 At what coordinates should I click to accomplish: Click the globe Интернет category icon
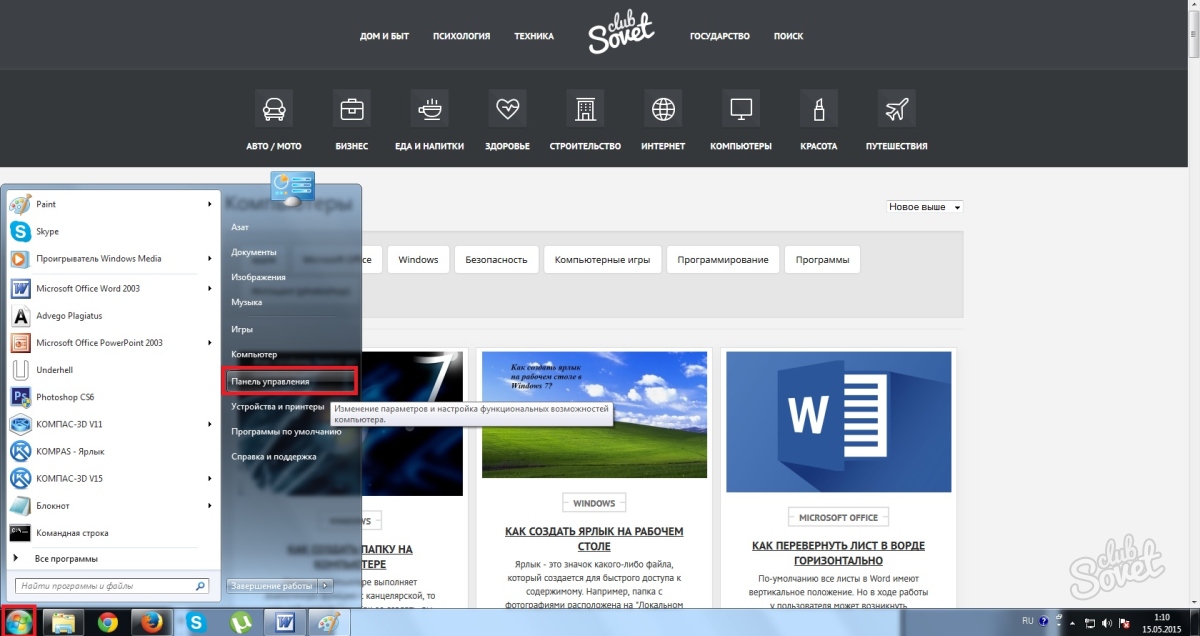click(663, 108)
